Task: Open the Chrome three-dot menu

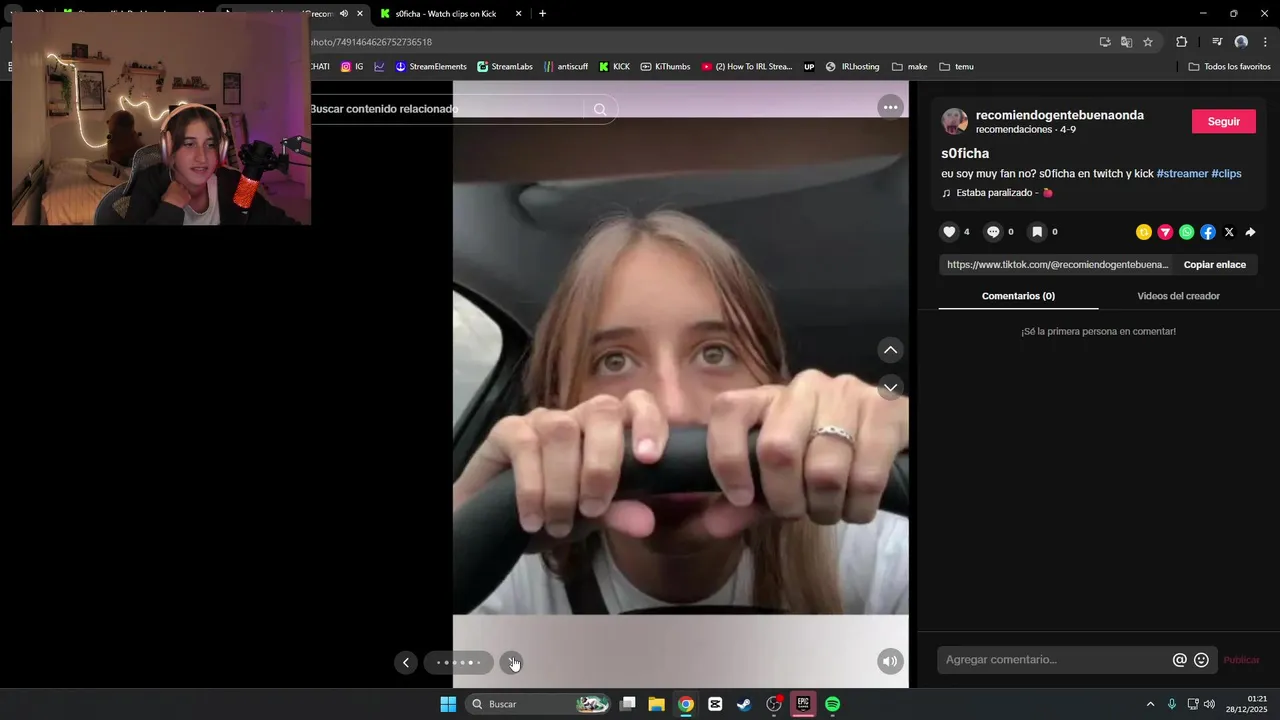Action: pos(1266,42)
